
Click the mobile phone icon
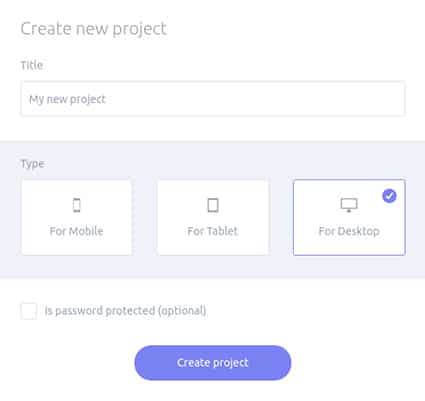click(x=77, y=205)
